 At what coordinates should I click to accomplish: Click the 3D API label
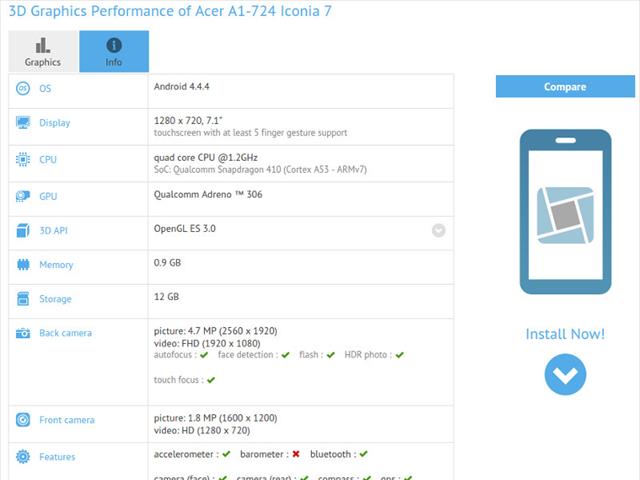53,231
